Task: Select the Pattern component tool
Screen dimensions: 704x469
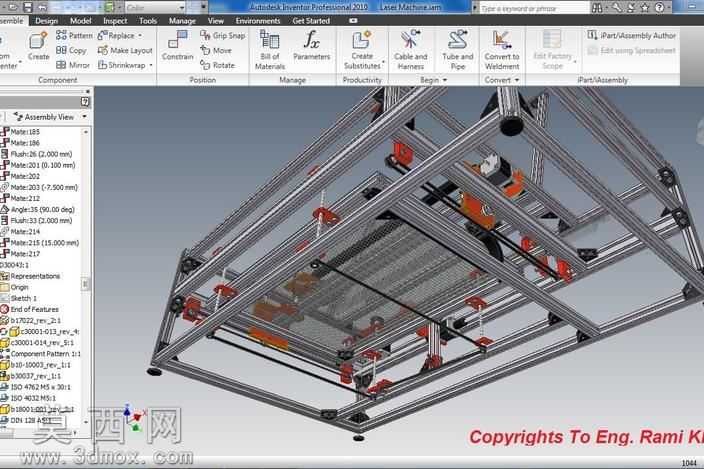Action: point(74,35)
